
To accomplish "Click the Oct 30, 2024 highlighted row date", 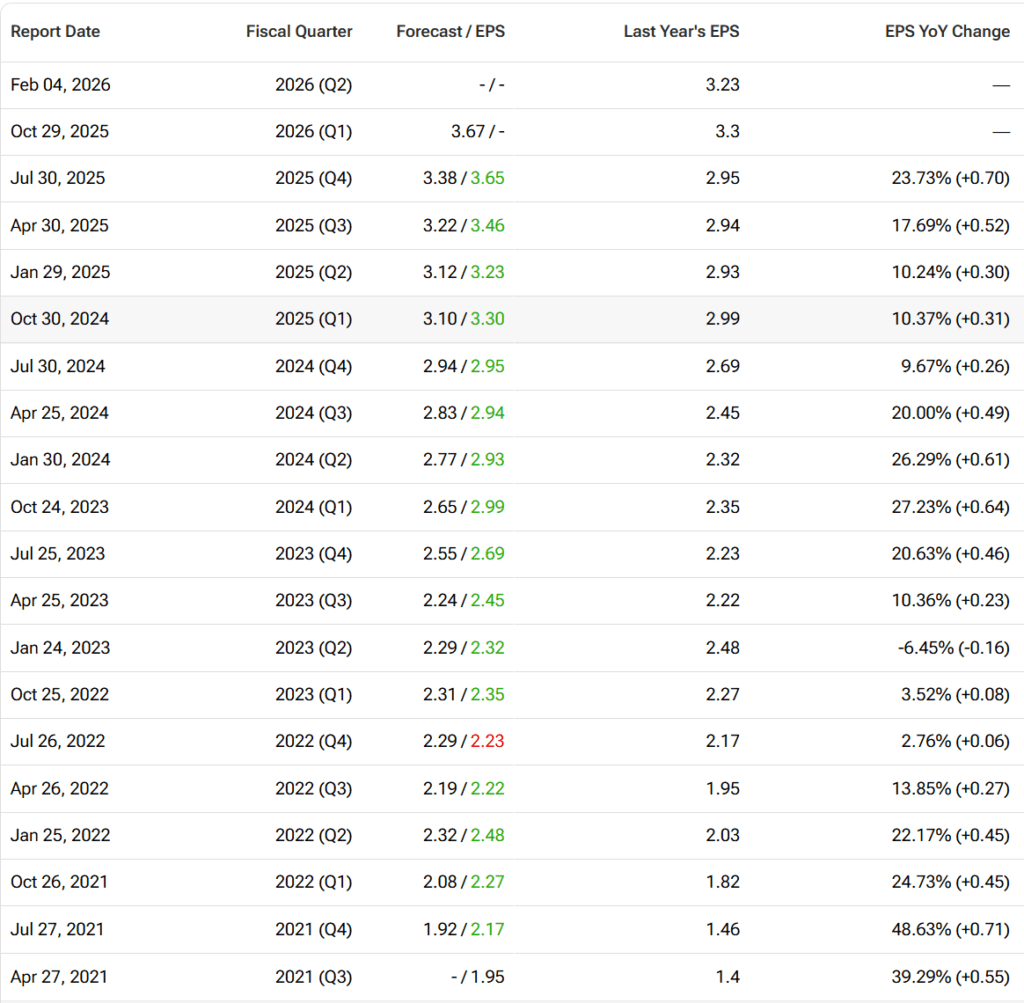I will (60, 319).
